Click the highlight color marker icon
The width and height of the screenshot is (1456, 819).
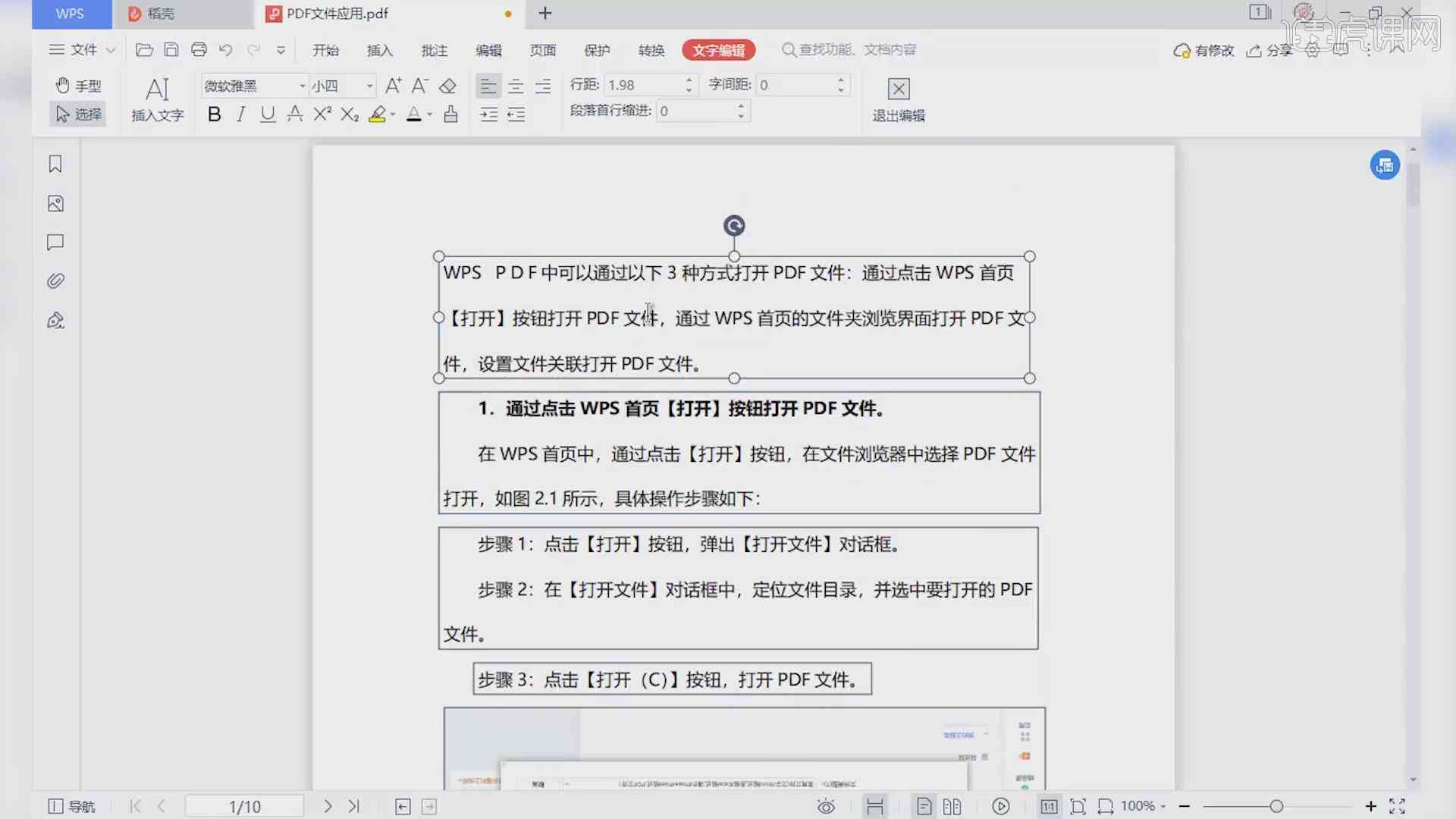tap(377, 114)
